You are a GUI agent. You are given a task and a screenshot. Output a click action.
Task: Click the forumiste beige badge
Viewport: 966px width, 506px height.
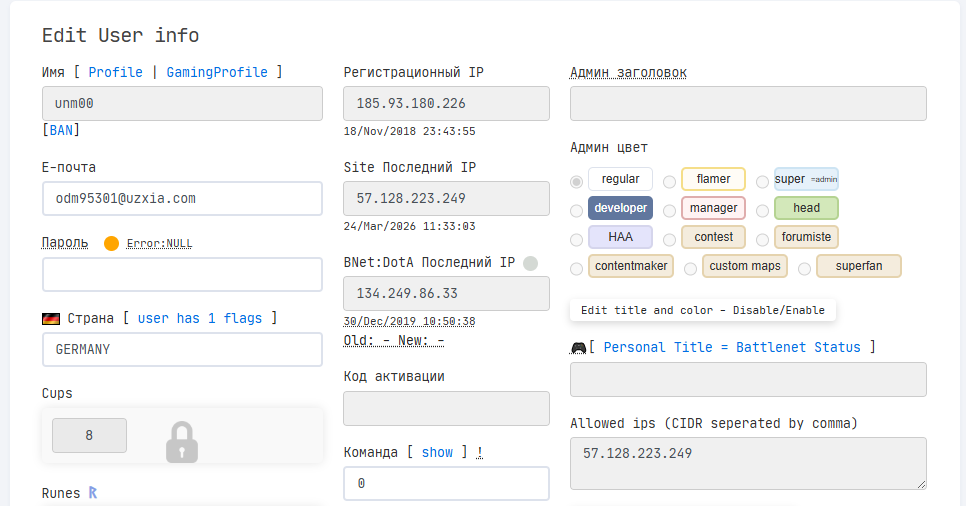(806, 237)
